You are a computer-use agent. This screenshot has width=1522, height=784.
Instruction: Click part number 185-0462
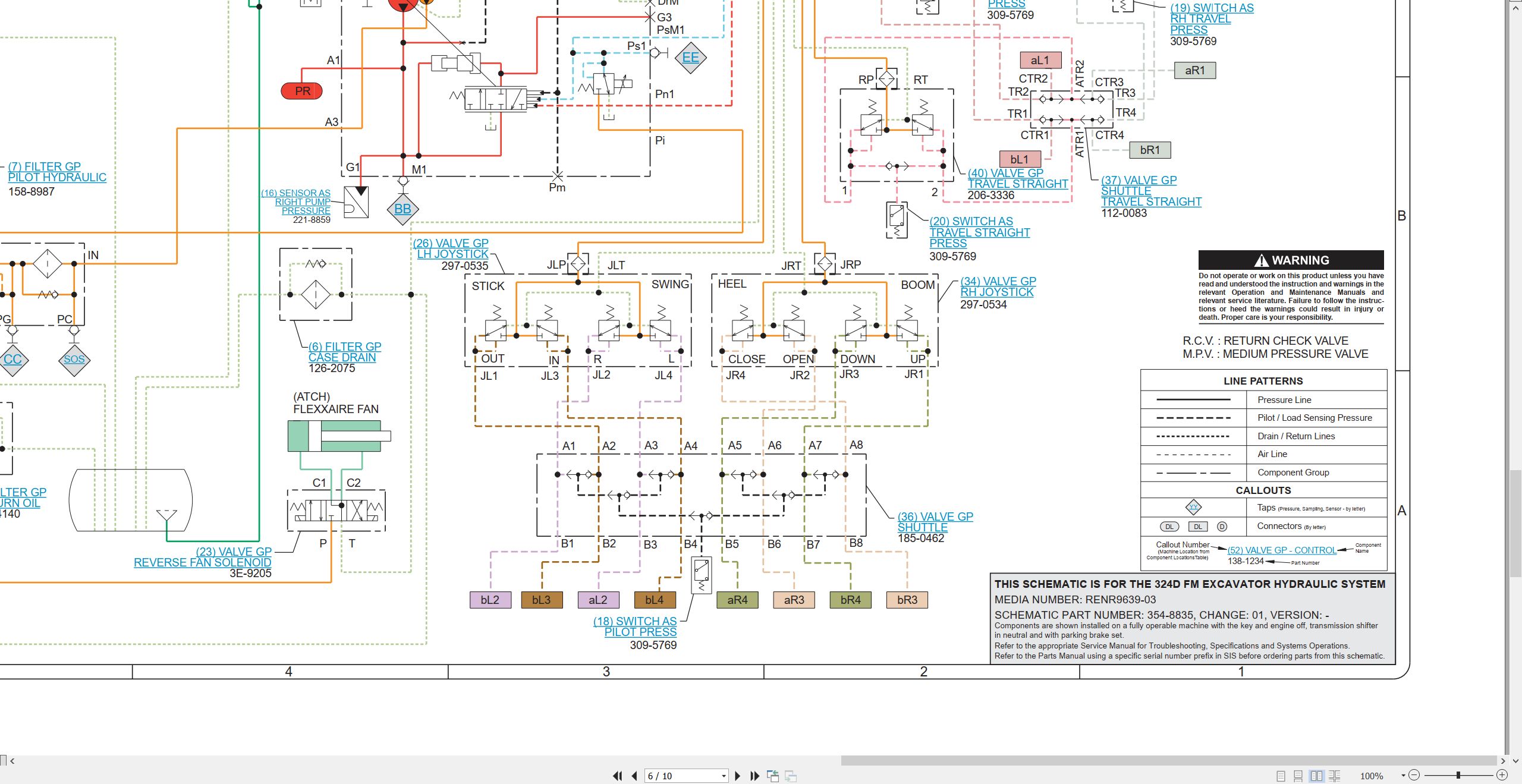click(921, 538)
